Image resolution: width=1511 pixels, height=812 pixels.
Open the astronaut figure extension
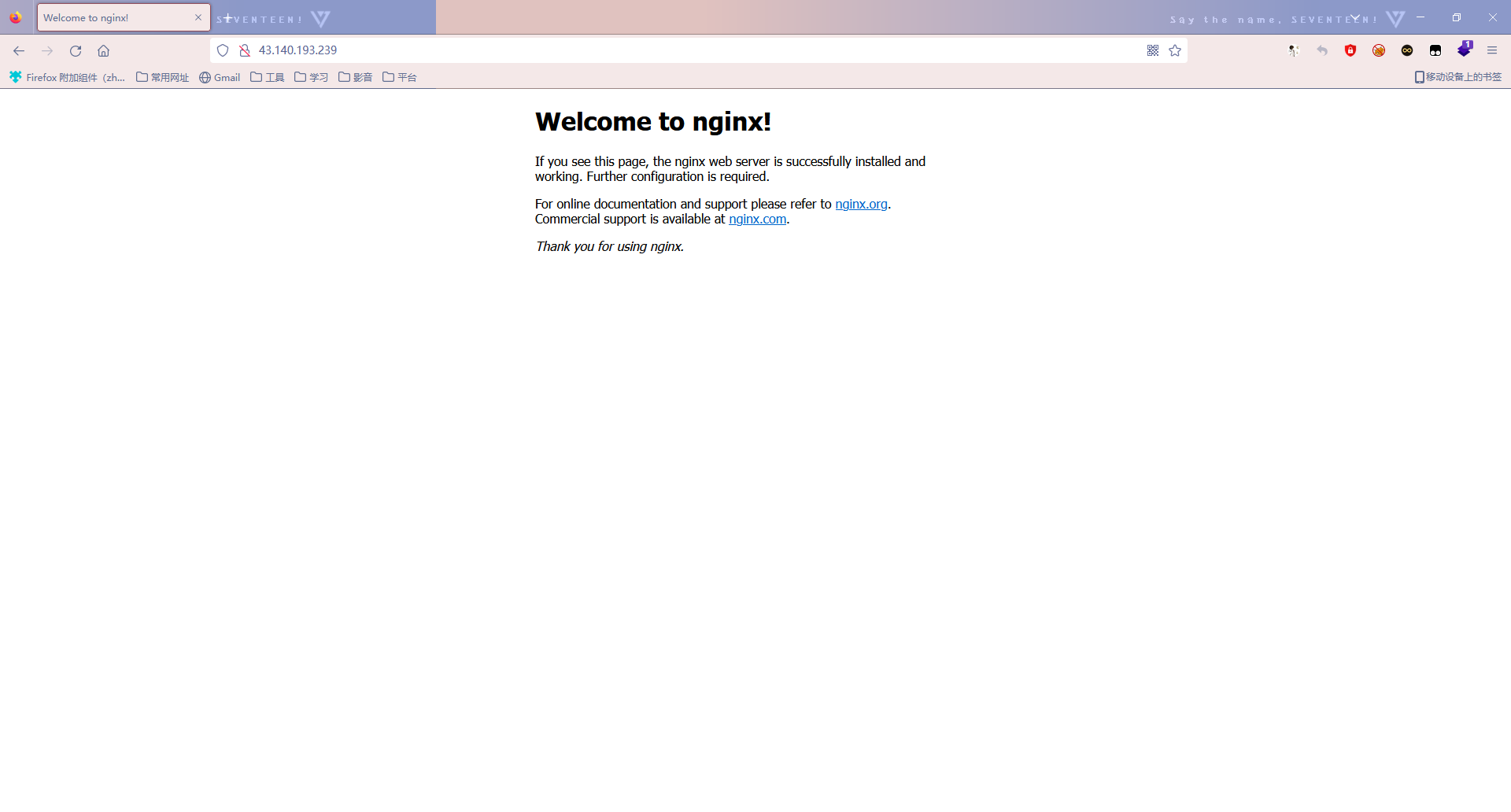pyautogui.click(x=1294, y=50)
